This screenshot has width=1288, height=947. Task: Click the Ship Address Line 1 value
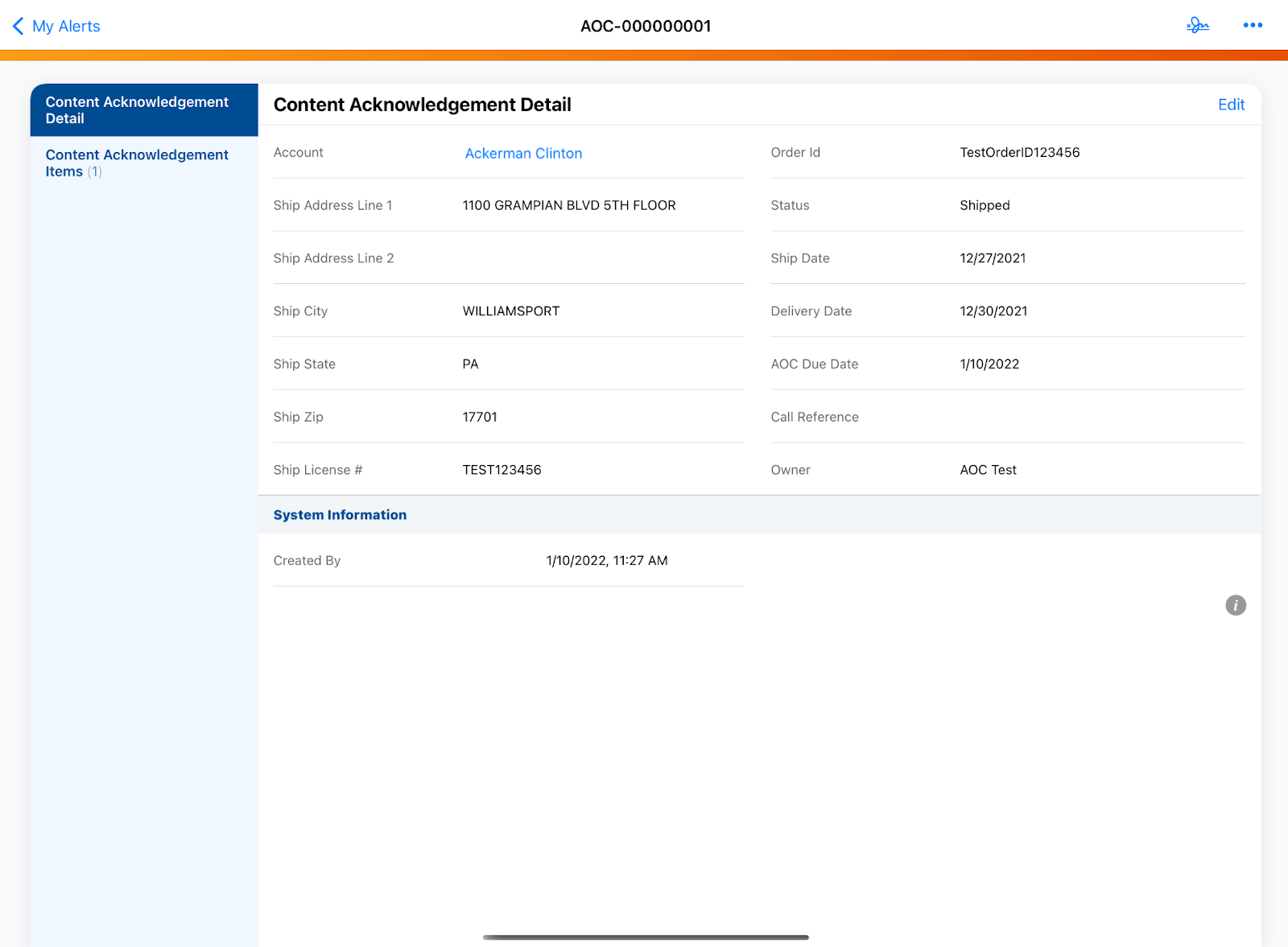pos(568,206)
